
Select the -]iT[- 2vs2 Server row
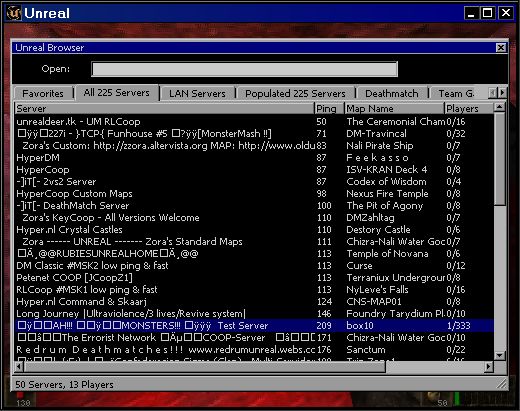(254, 182)
